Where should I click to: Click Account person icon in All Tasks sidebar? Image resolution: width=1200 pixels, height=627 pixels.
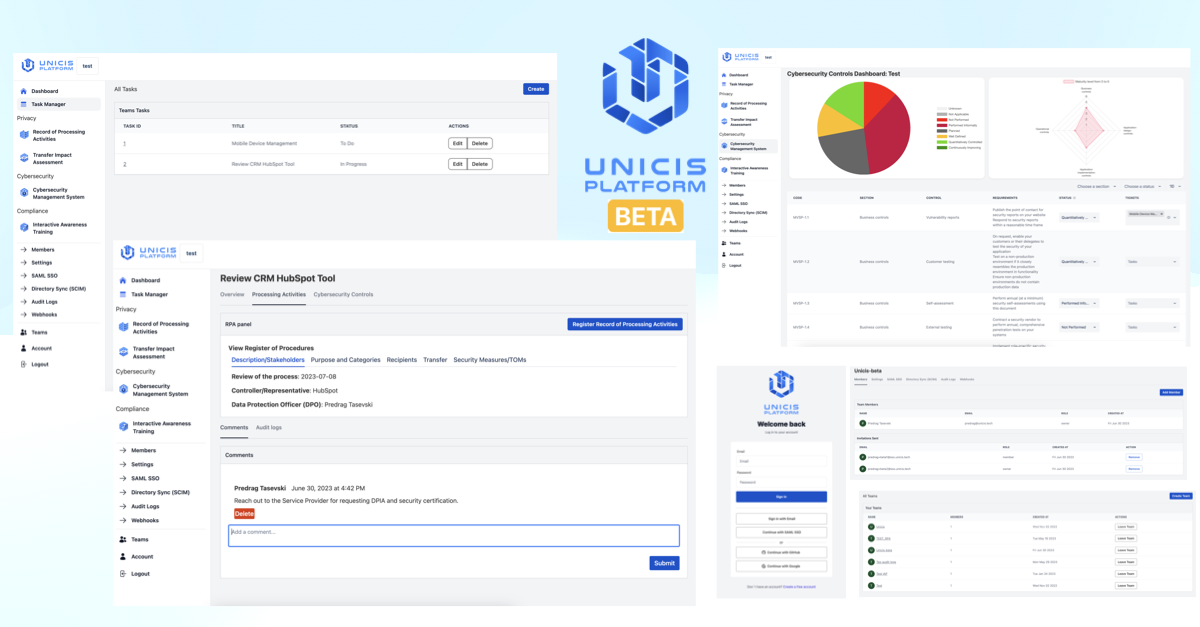pos(24,348)
